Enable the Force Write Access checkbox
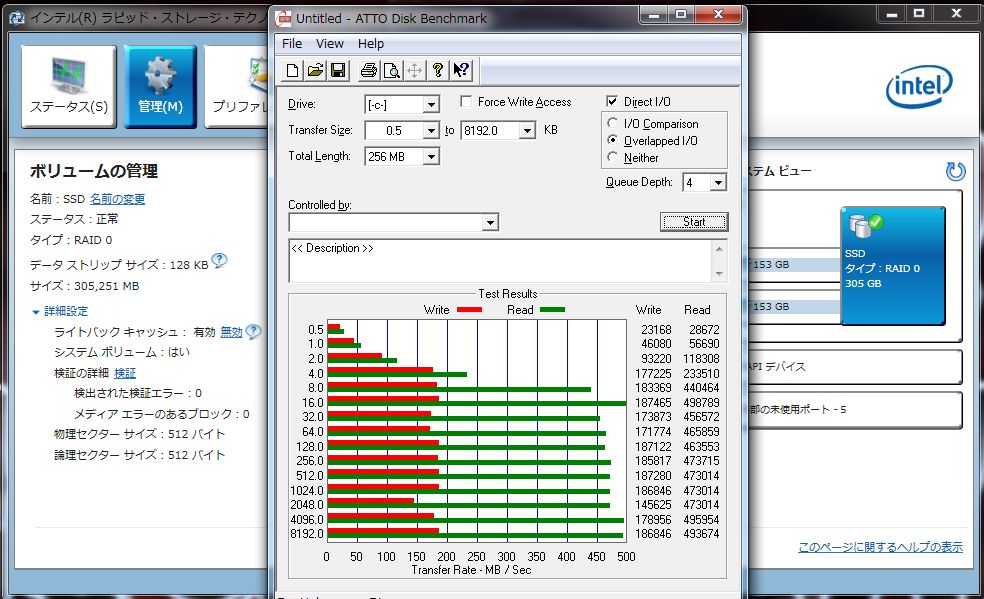 466,102
